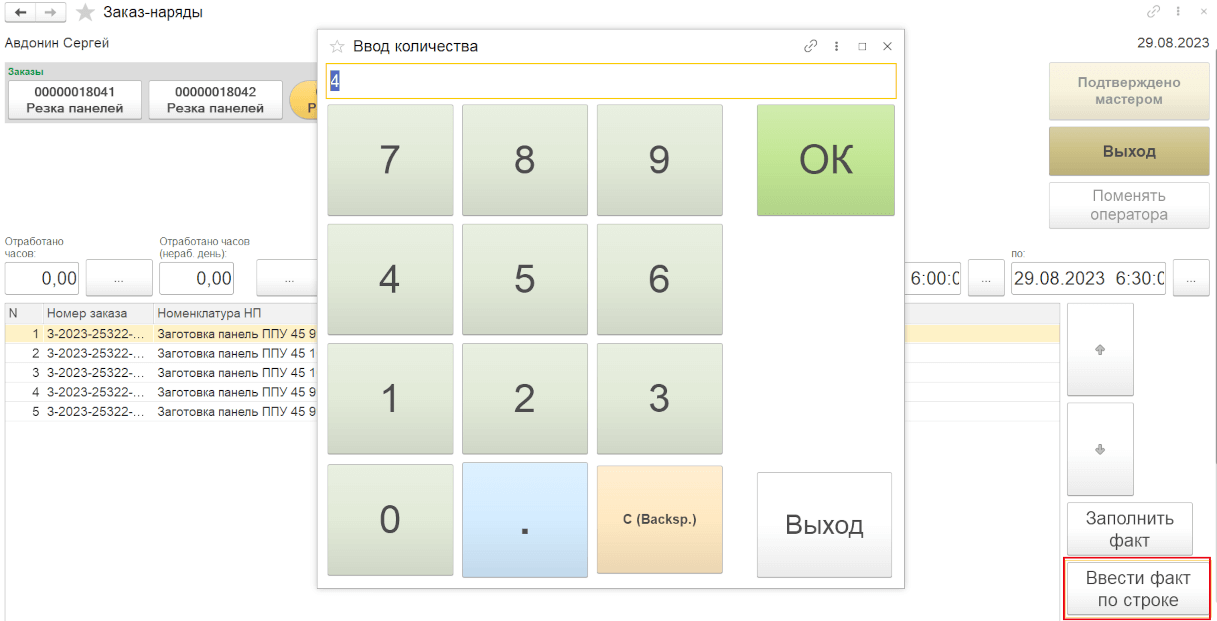Click the back navigation arrow

point(19,12)
